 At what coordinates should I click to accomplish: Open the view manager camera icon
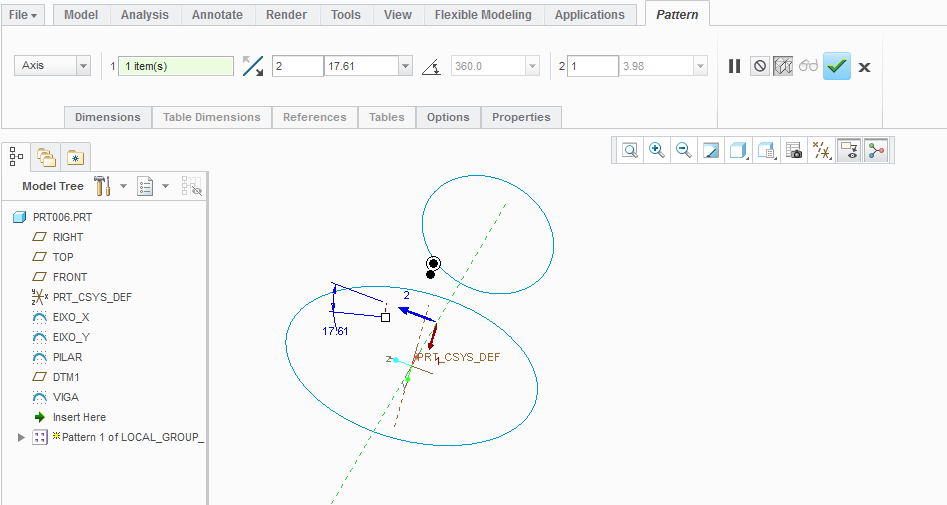pos(794,150)
